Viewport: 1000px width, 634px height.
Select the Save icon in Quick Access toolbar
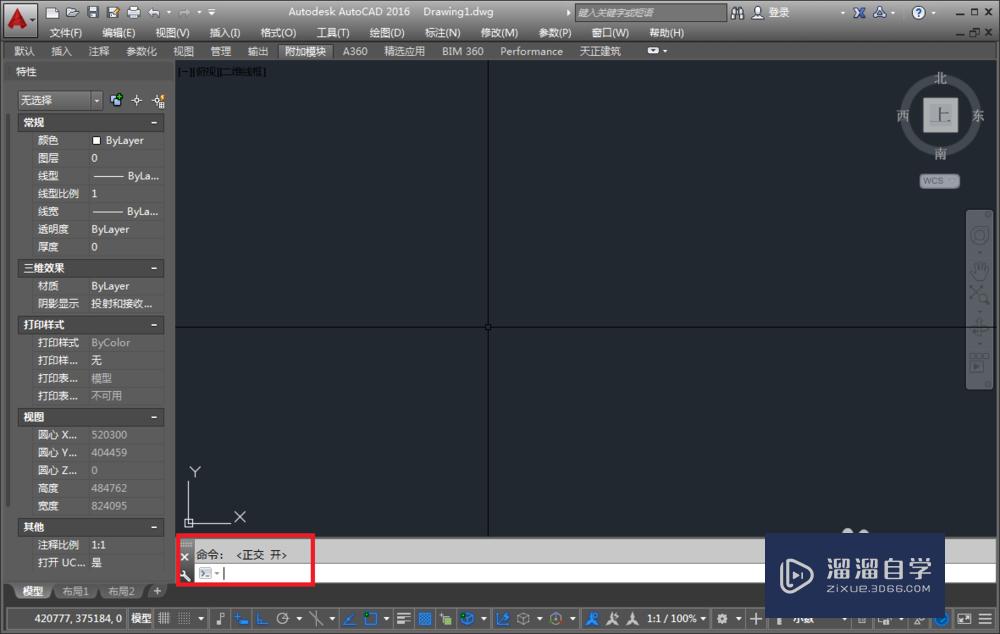[x=93, y=11]
